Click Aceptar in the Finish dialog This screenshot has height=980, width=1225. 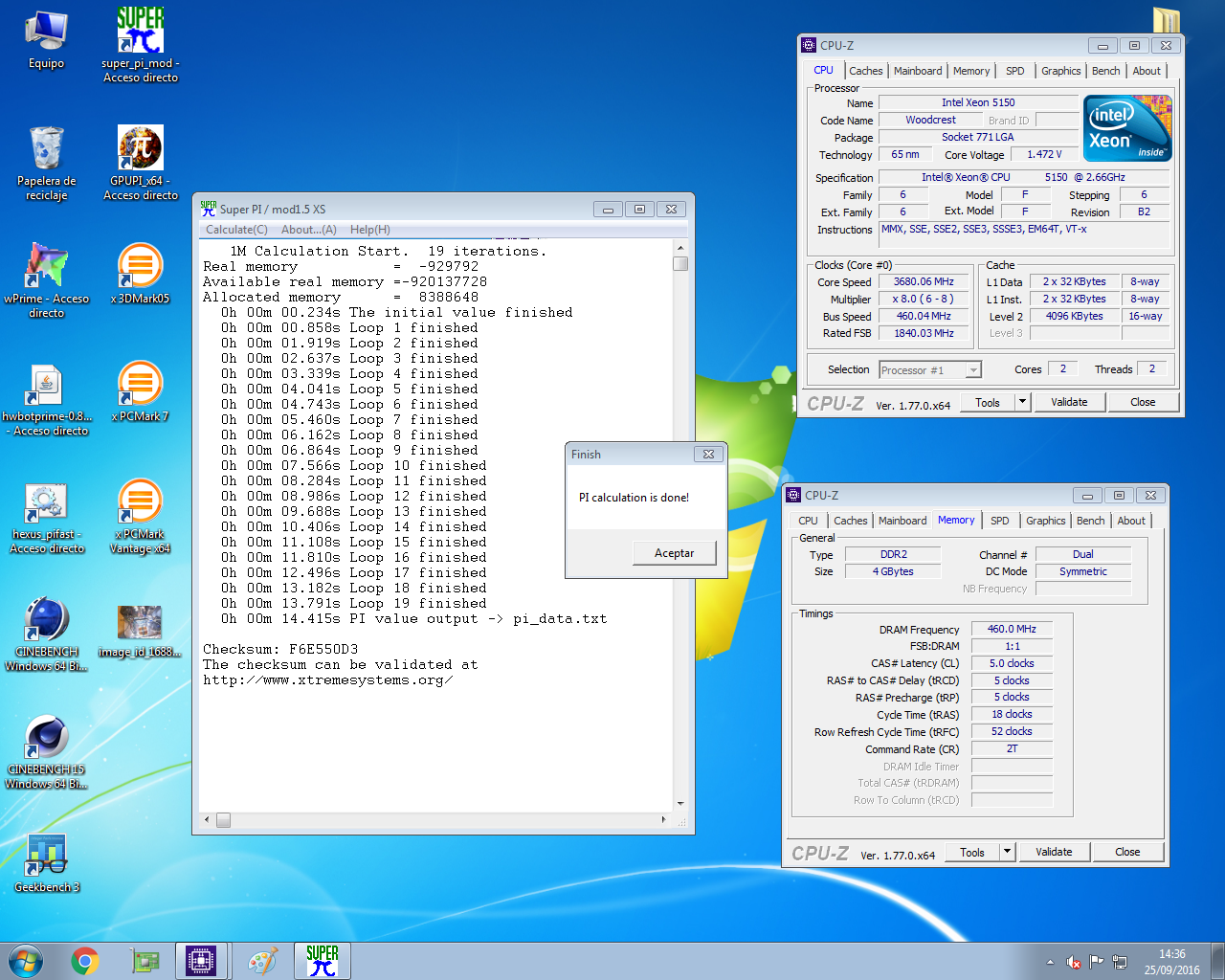click(674, 553)
